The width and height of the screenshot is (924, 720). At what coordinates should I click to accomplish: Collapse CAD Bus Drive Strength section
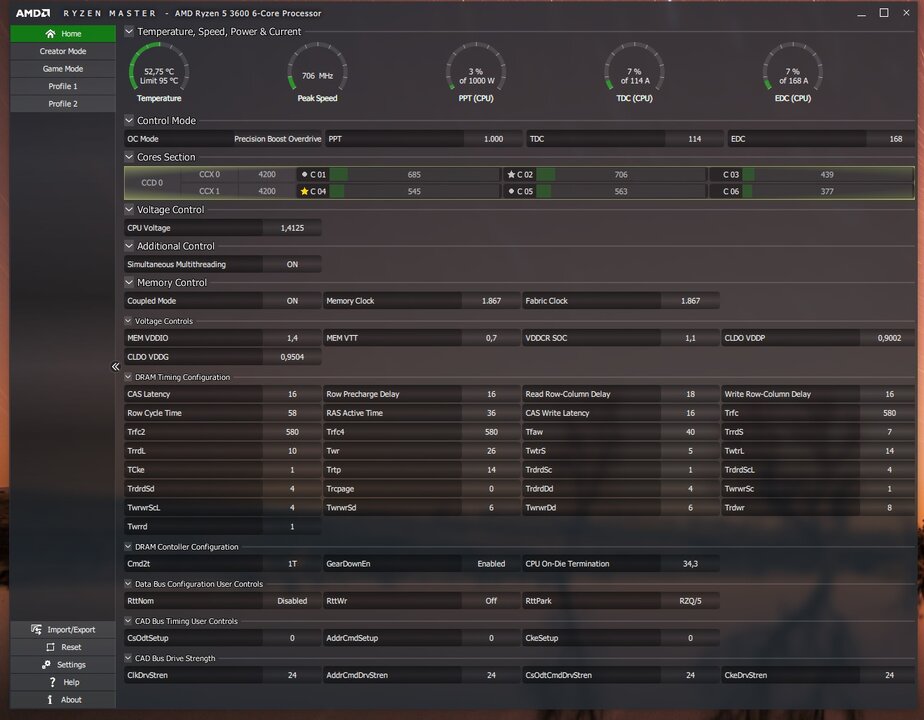[x=128, y=658]
